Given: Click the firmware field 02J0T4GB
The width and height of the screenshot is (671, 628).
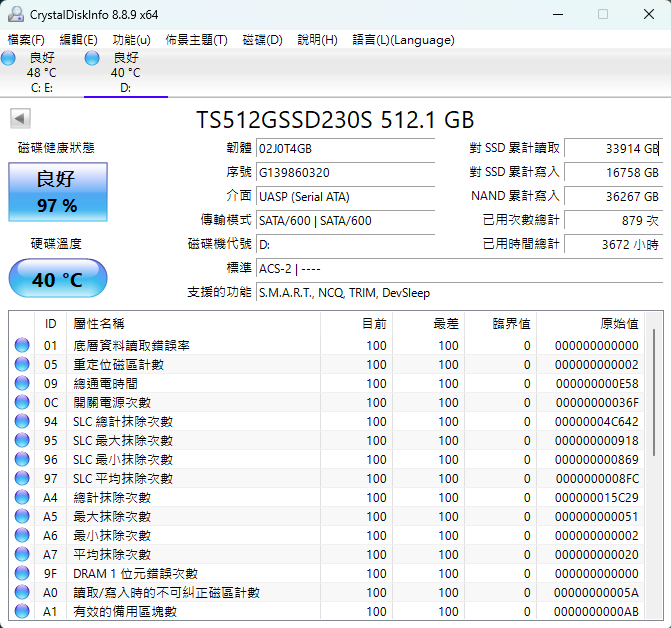Looking at the screenshot, I should (345, 149).
